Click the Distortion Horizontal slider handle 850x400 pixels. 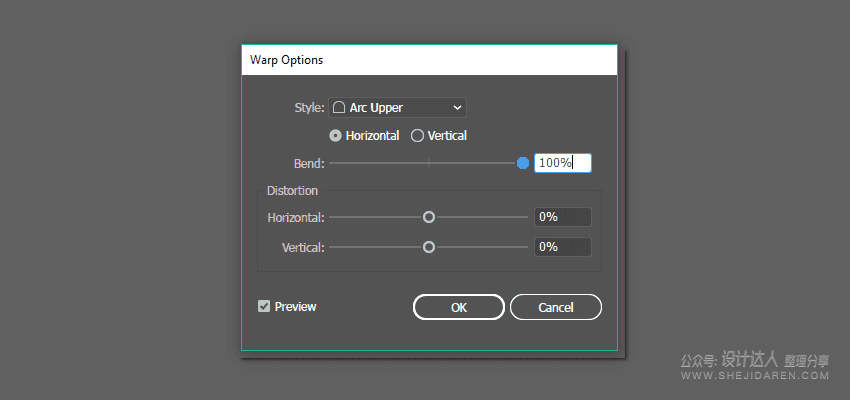pos(429,217)
